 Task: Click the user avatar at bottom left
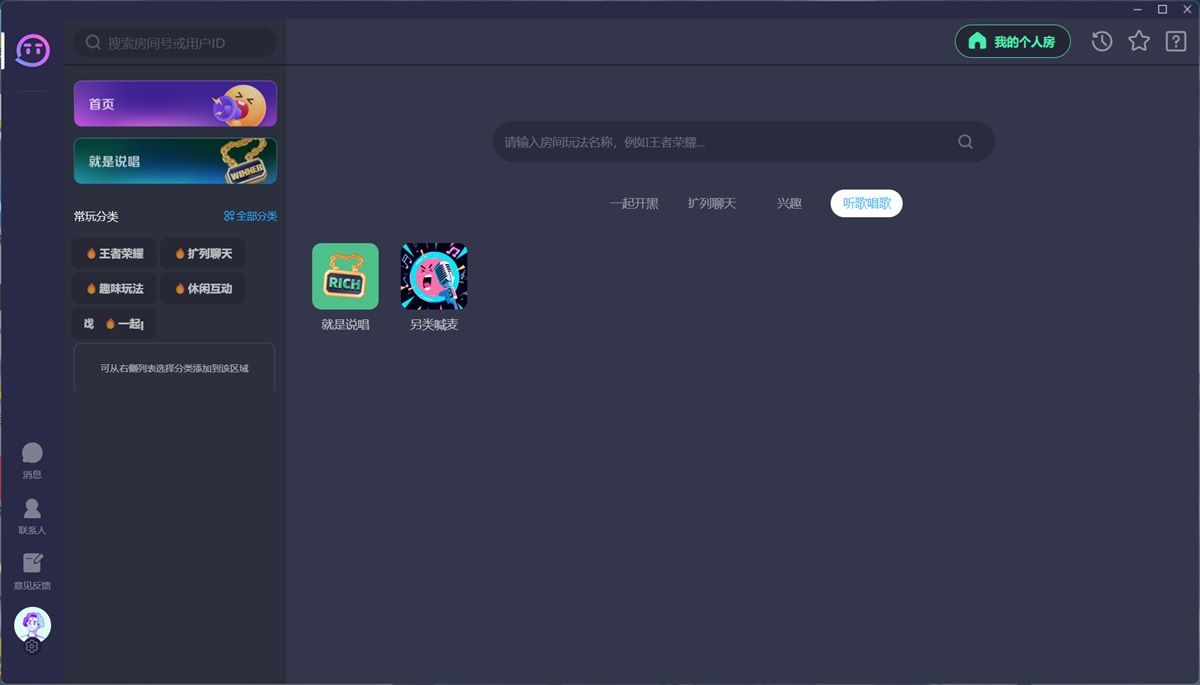pyautogui.click(x=32, y=625)
